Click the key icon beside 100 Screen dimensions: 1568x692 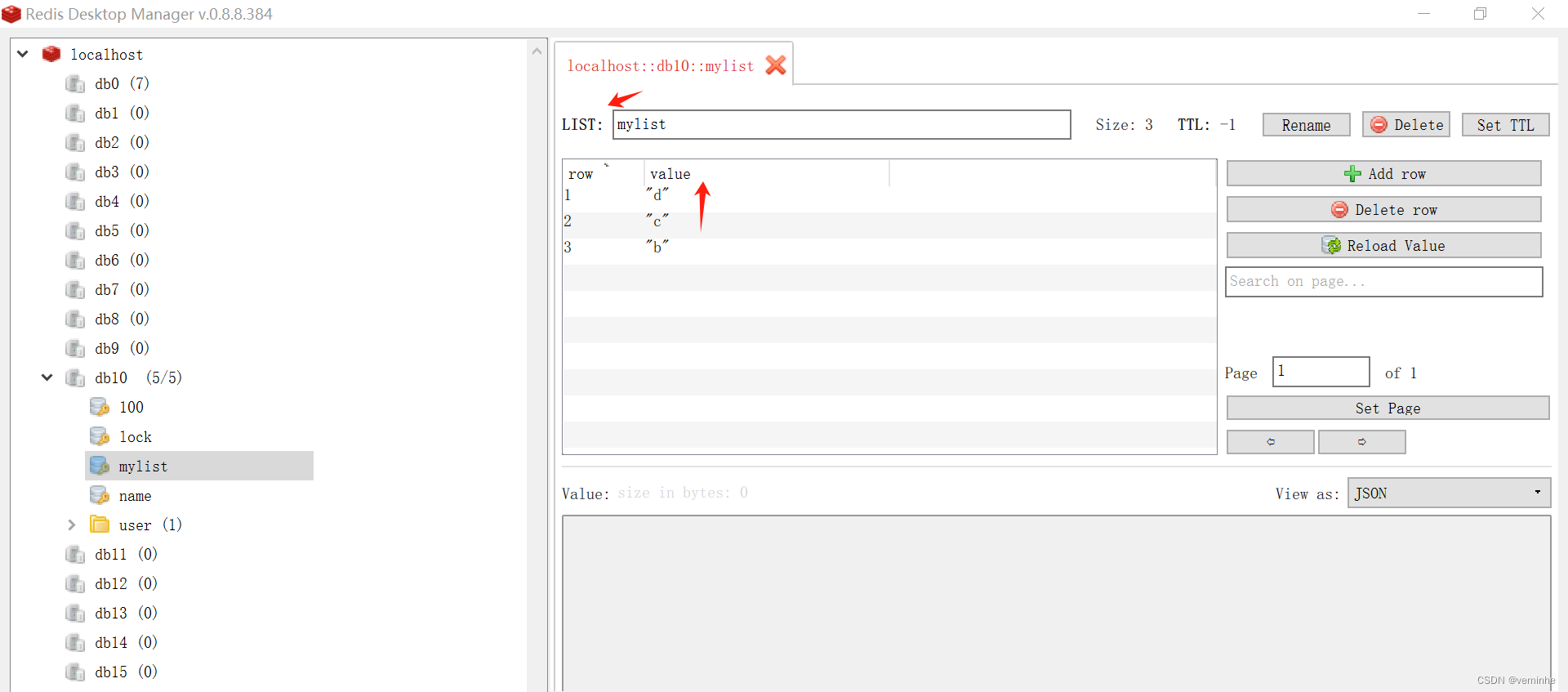click(100, 407)
